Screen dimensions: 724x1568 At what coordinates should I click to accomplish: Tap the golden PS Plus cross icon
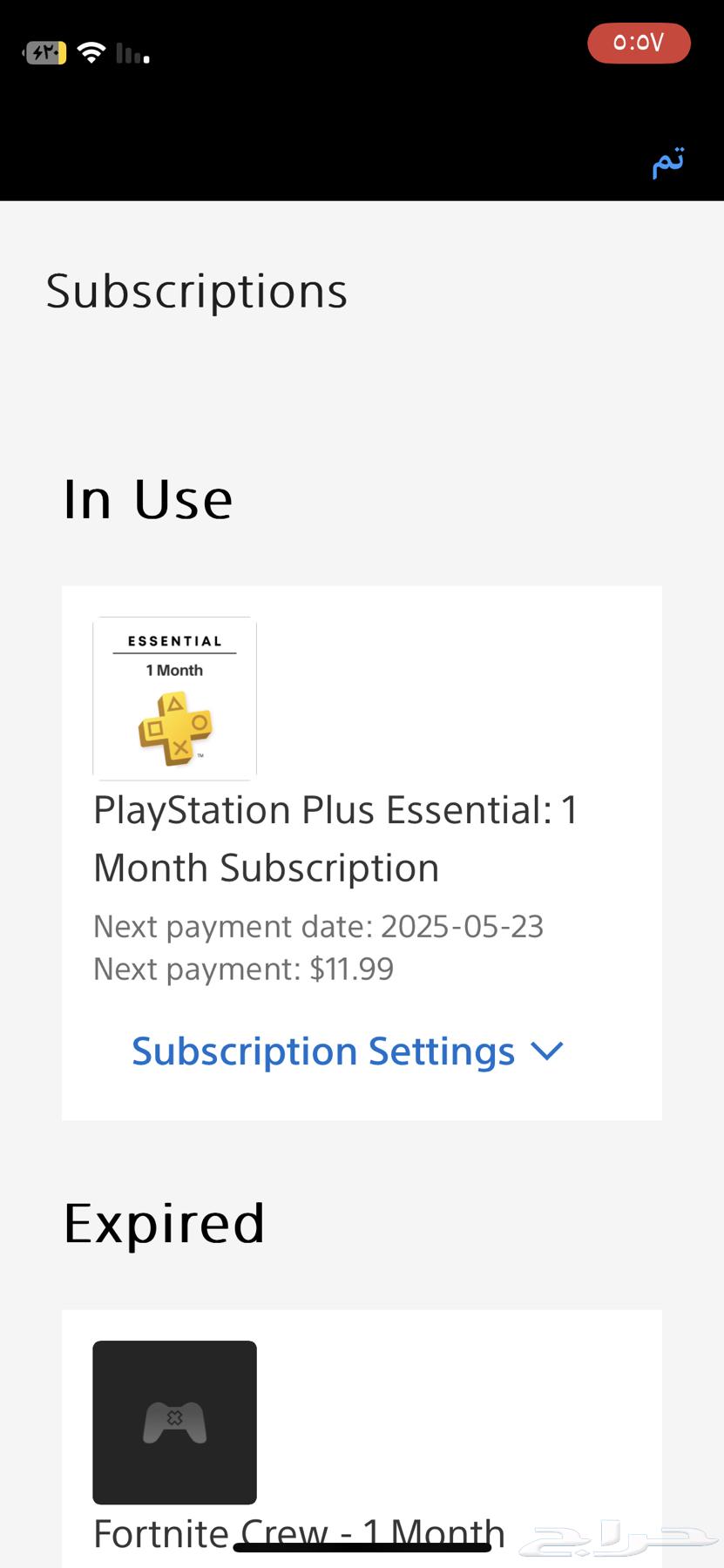175,728
